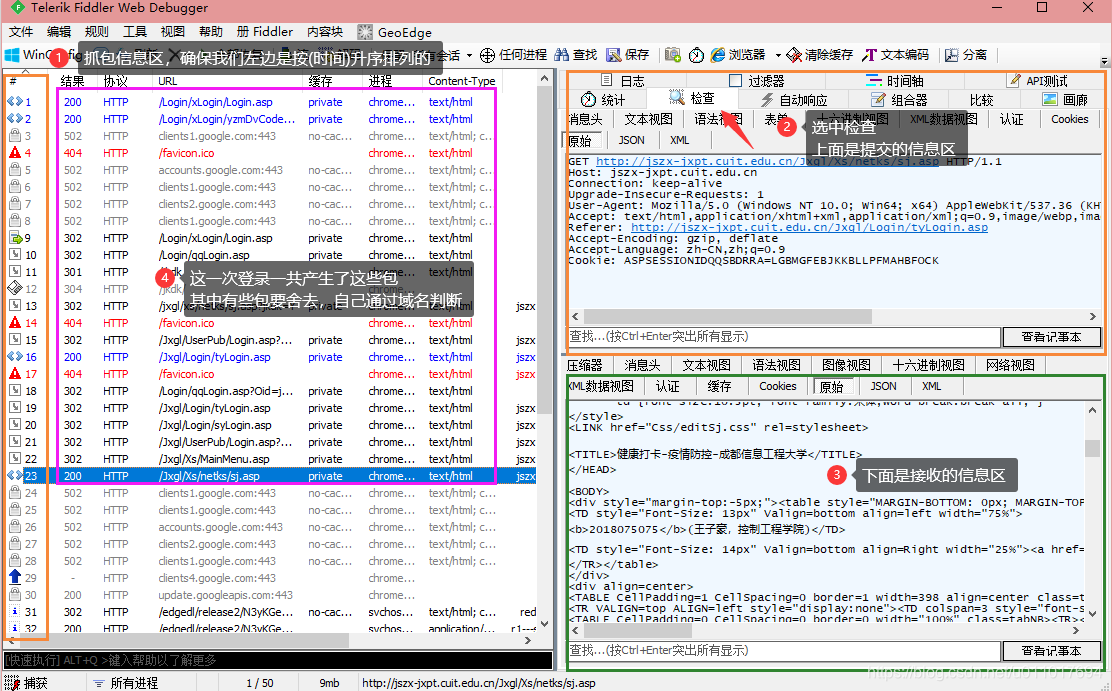Click the warning icon on session 17
Image resolution: width=1112 pixels, height=691 pixels.
point(15,374)
